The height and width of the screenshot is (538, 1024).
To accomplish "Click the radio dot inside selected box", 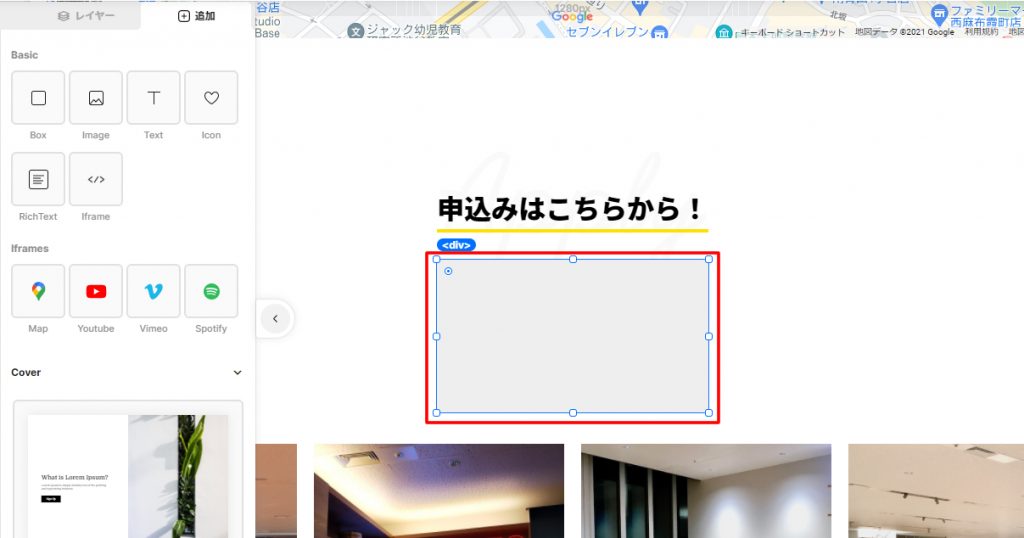I will pyautogui.click(x=448, y=271).
